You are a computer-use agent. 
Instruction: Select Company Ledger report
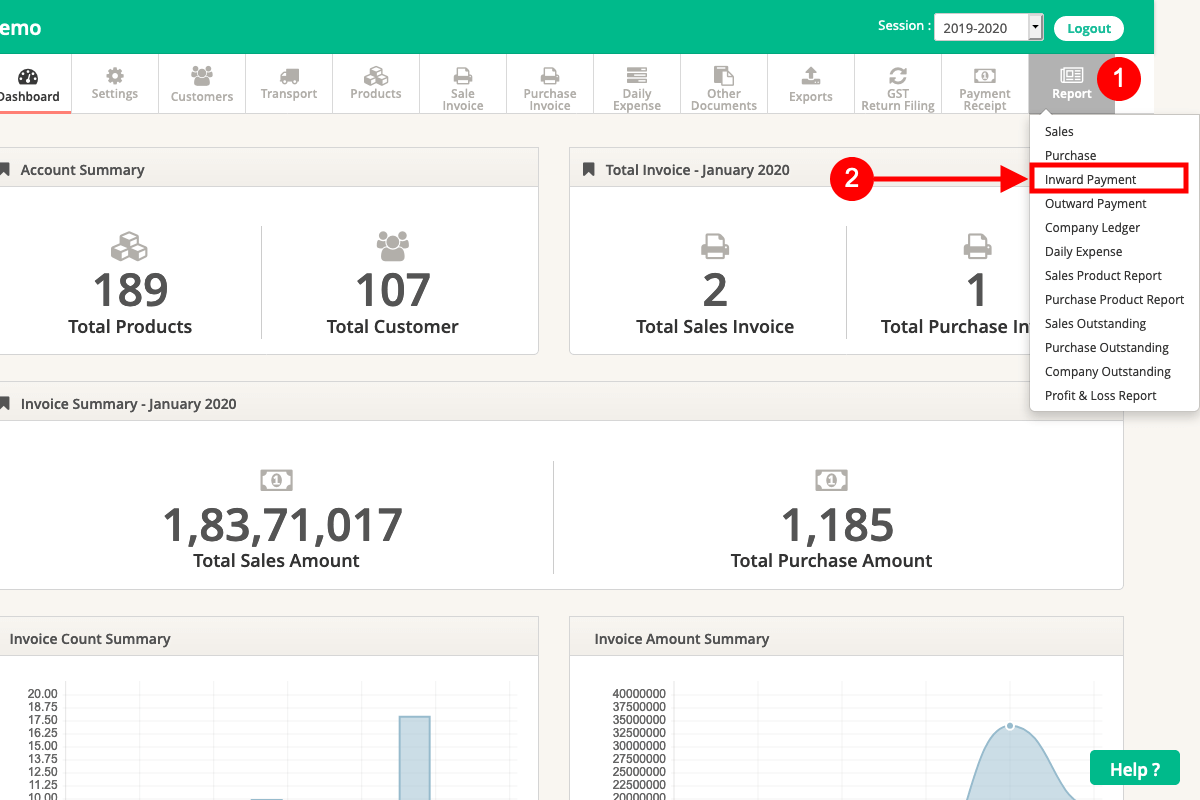(1092, 227)
